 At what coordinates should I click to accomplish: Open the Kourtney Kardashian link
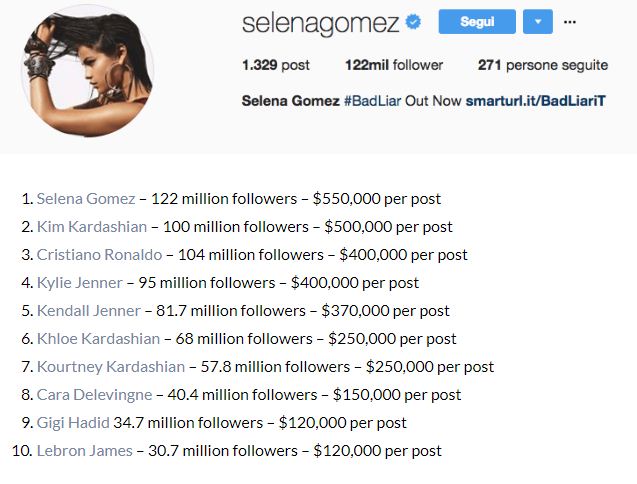click(x=111, y=367)
